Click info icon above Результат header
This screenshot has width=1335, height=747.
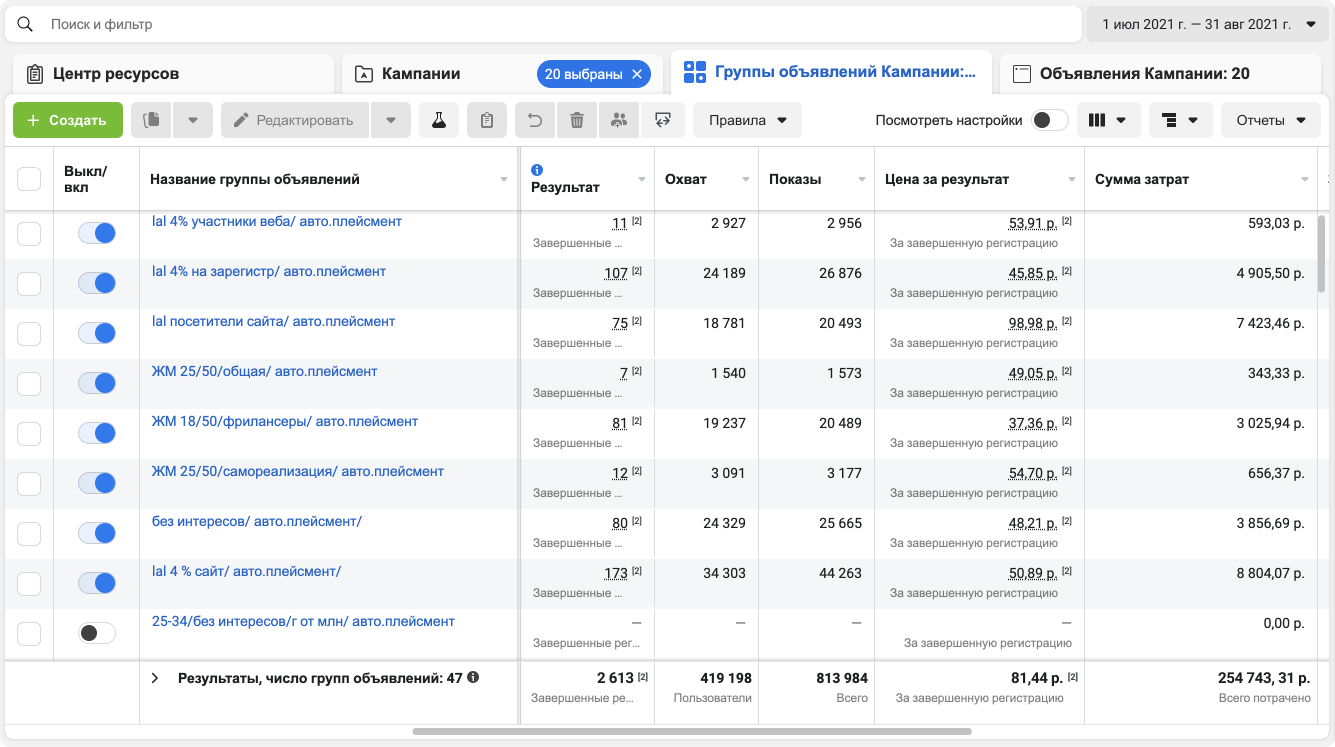(537, 170)
